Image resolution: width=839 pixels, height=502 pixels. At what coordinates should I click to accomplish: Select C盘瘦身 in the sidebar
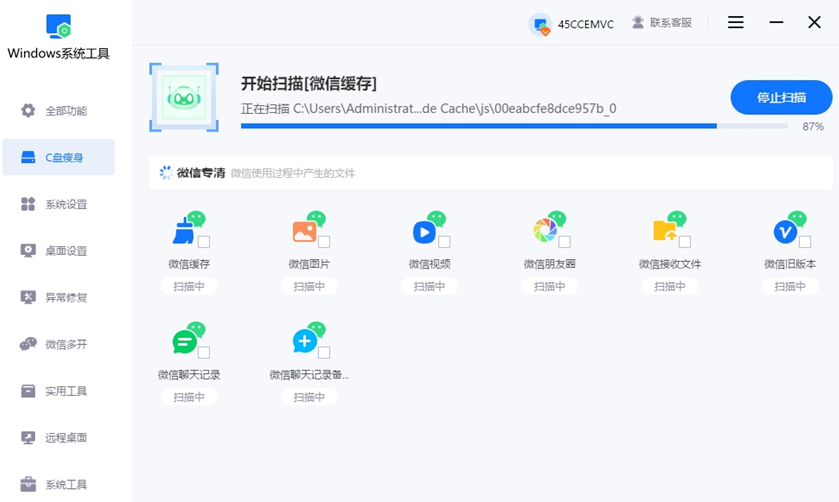pyautogui.click(x=58, y=157)
